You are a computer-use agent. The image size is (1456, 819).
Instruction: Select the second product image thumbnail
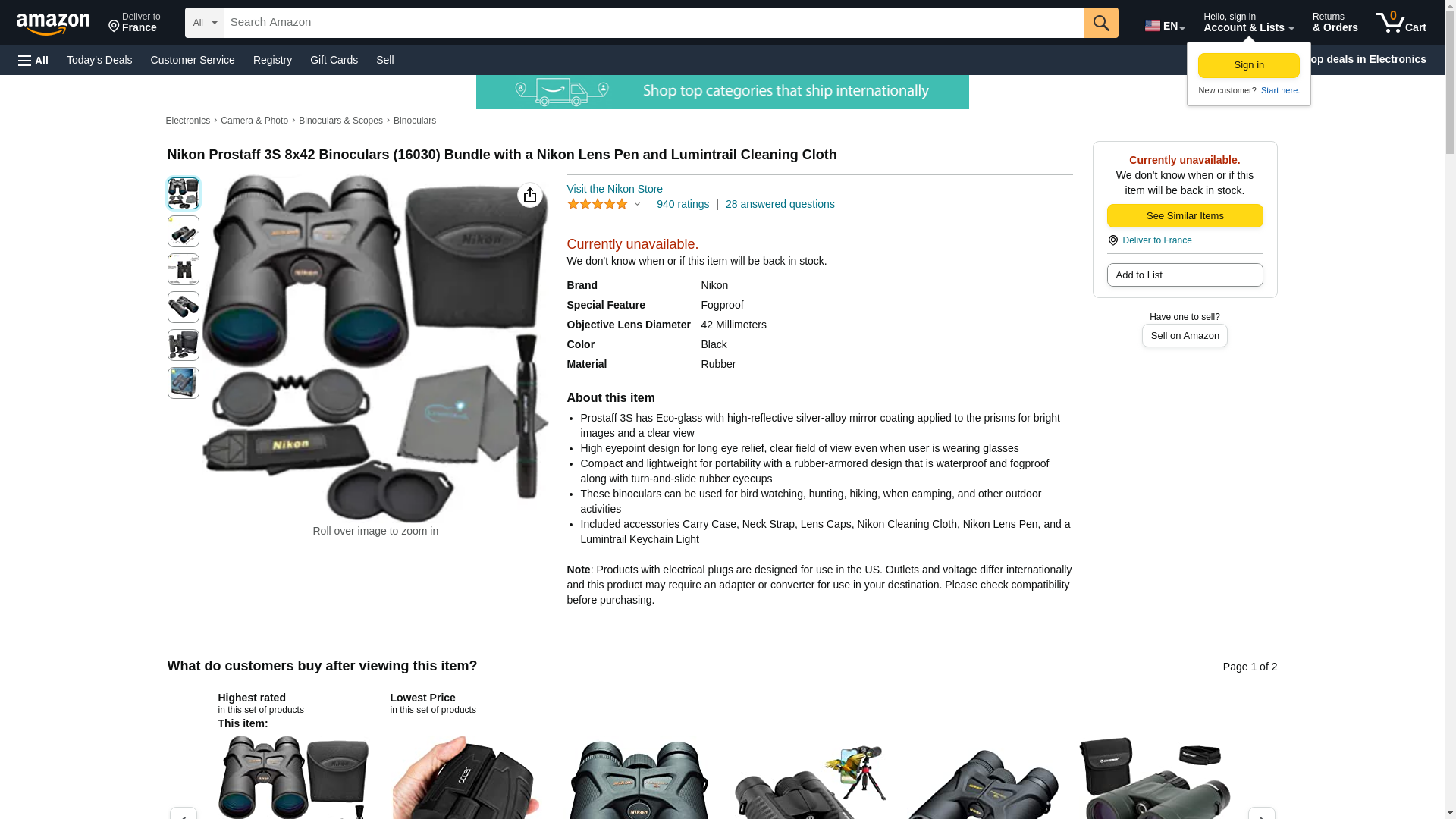[183, 231]
